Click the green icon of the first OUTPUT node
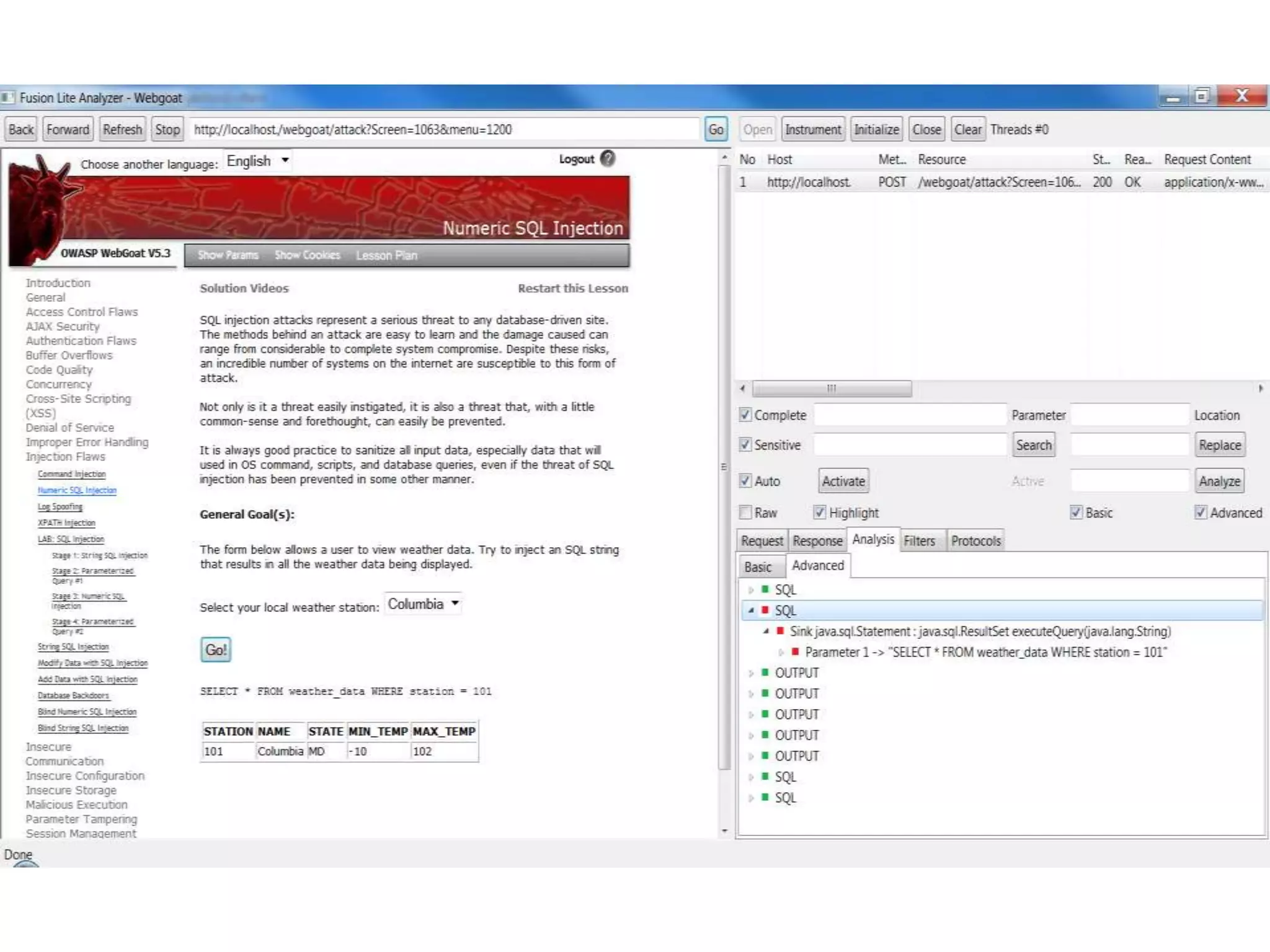This screenshot has height=952, width=1270. point(765,672)
